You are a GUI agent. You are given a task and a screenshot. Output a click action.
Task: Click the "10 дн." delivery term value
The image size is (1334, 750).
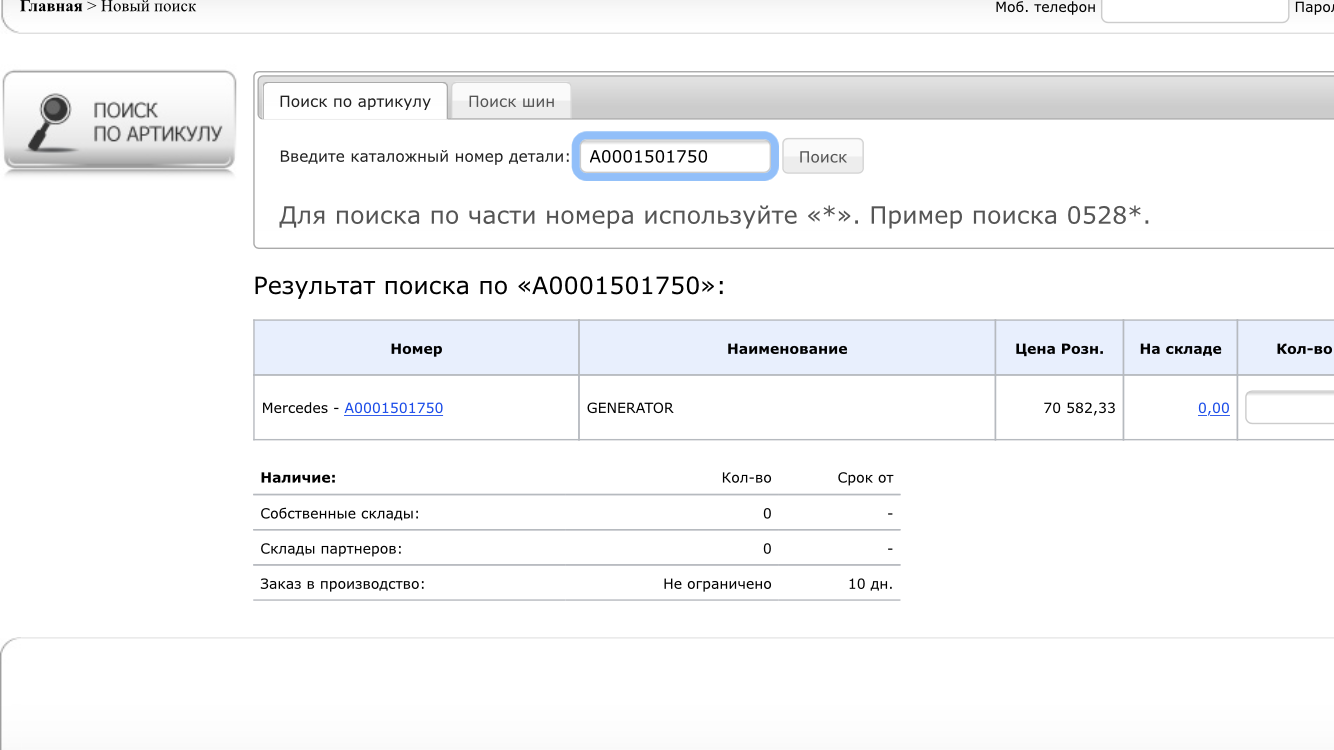pyautogui.click(x=870, y=583)
